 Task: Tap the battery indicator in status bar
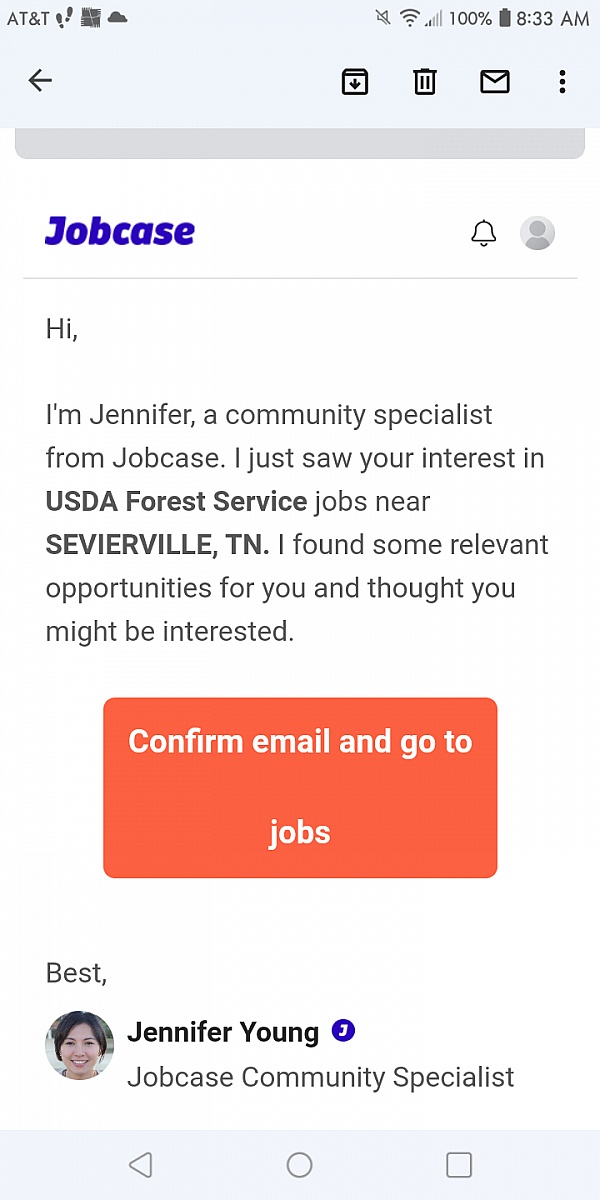coord(505,18)
